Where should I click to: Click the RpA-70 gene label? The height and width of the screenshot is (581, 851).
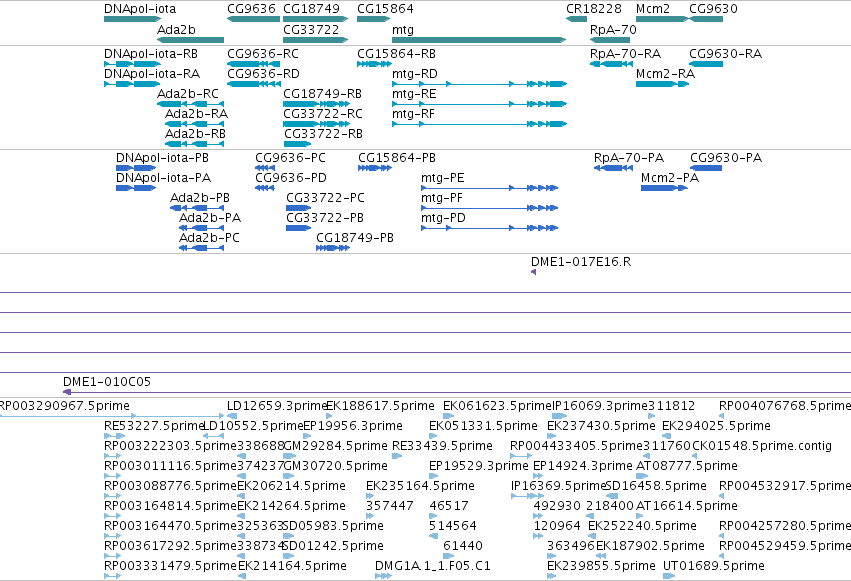[x=613, y=30]
